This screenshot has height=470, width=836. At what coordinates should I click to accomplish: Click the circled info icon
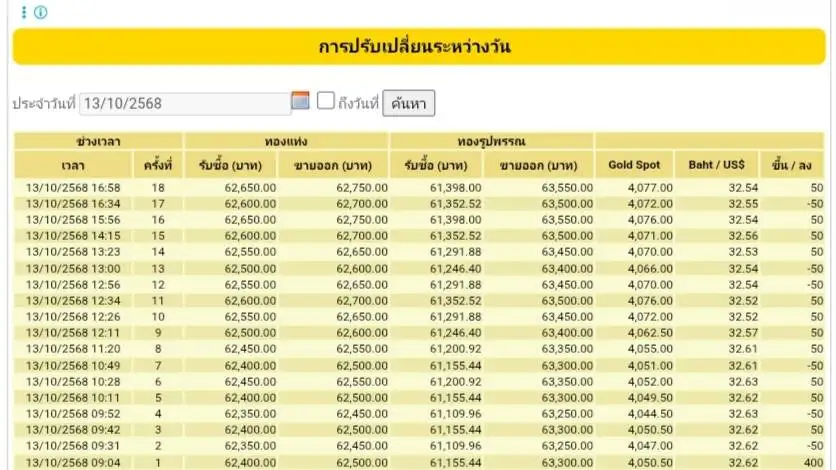[x=40, y=13]
